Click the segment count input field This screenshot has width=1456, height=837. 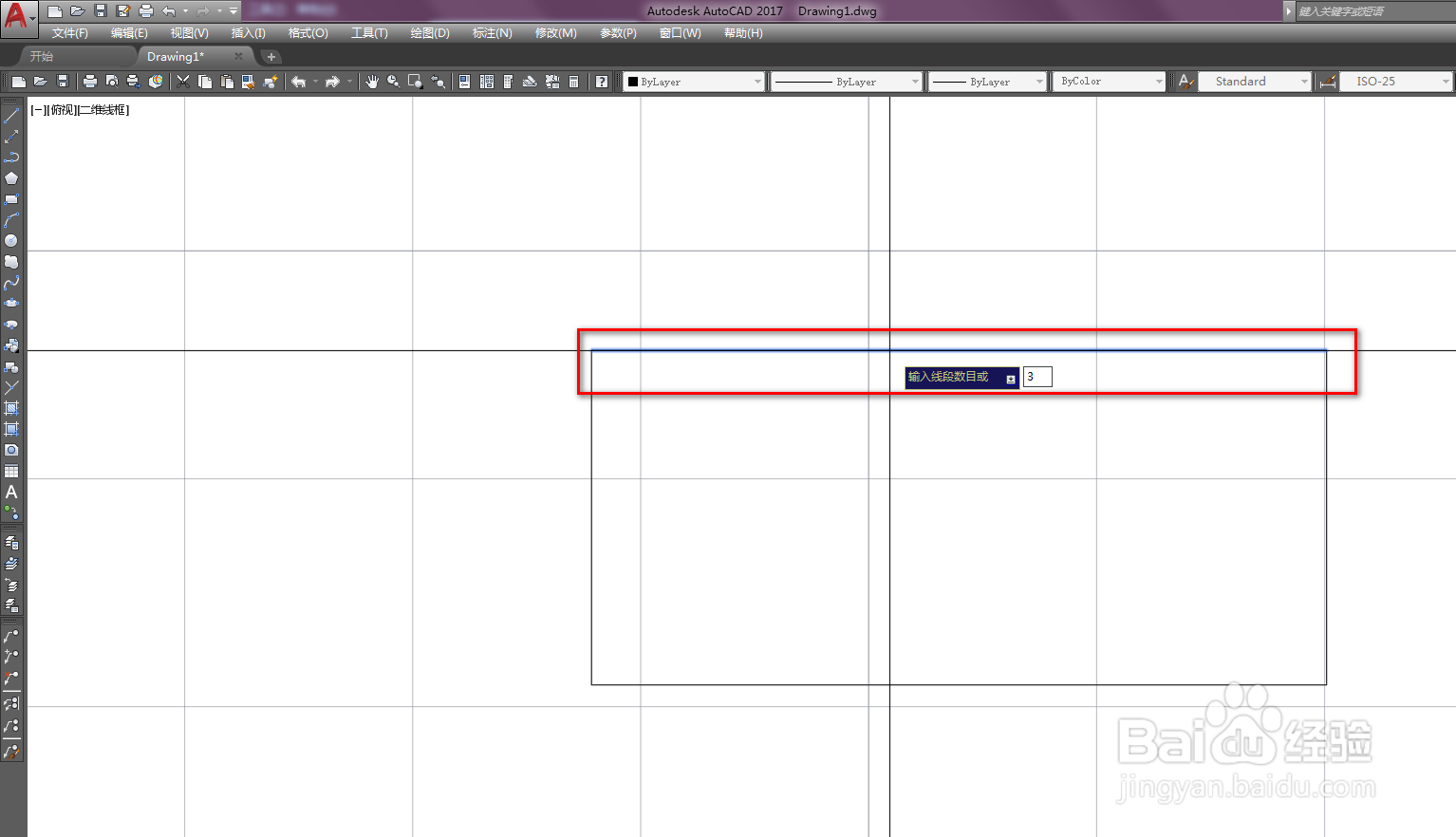click(1037, 377)
